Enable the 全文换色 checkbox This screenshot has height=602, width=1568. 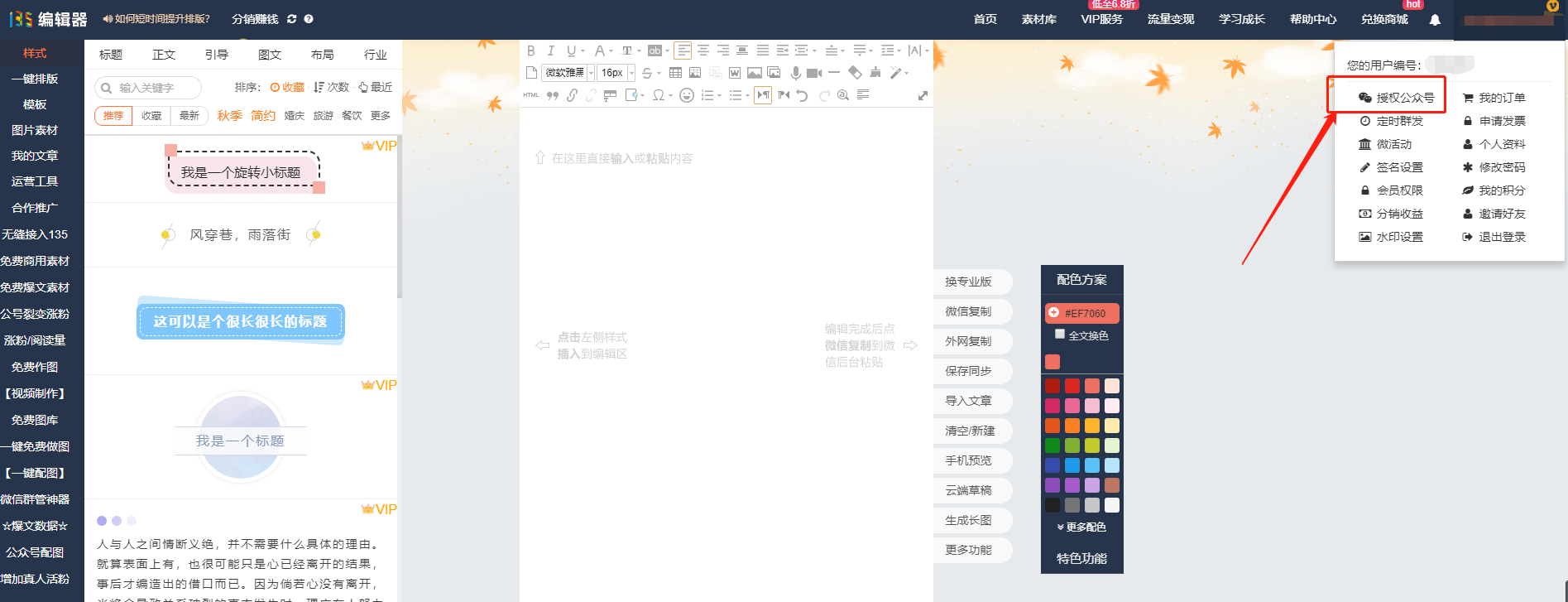(1060, 335)
